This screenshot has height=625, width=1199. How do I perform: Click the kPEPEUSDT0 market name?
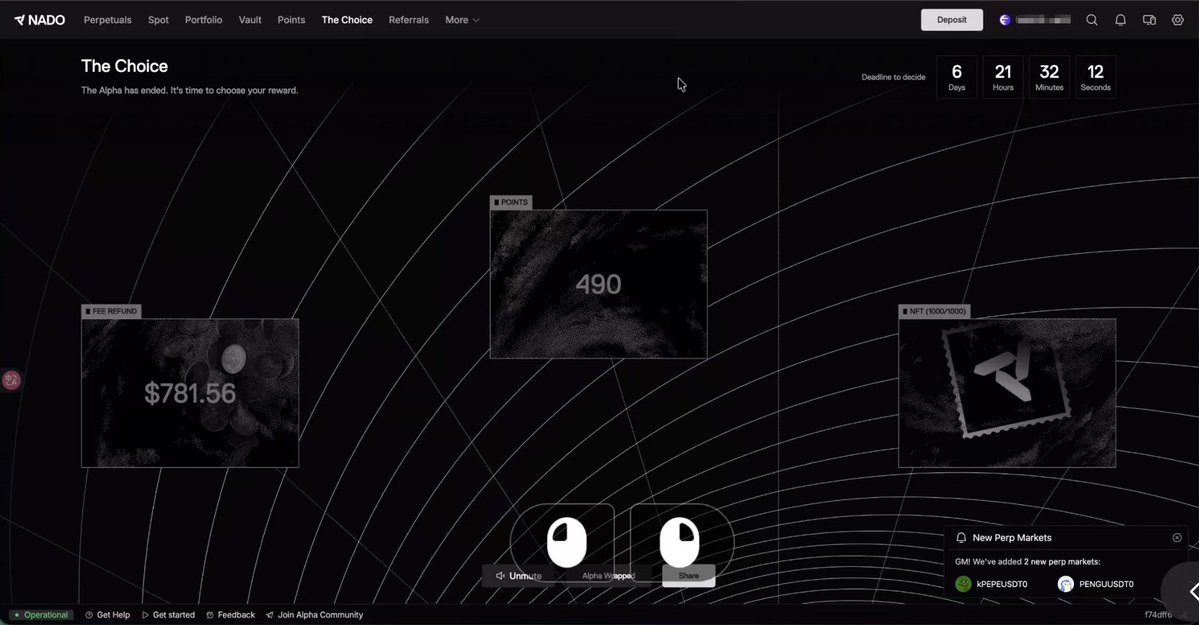coord(1002,584)
